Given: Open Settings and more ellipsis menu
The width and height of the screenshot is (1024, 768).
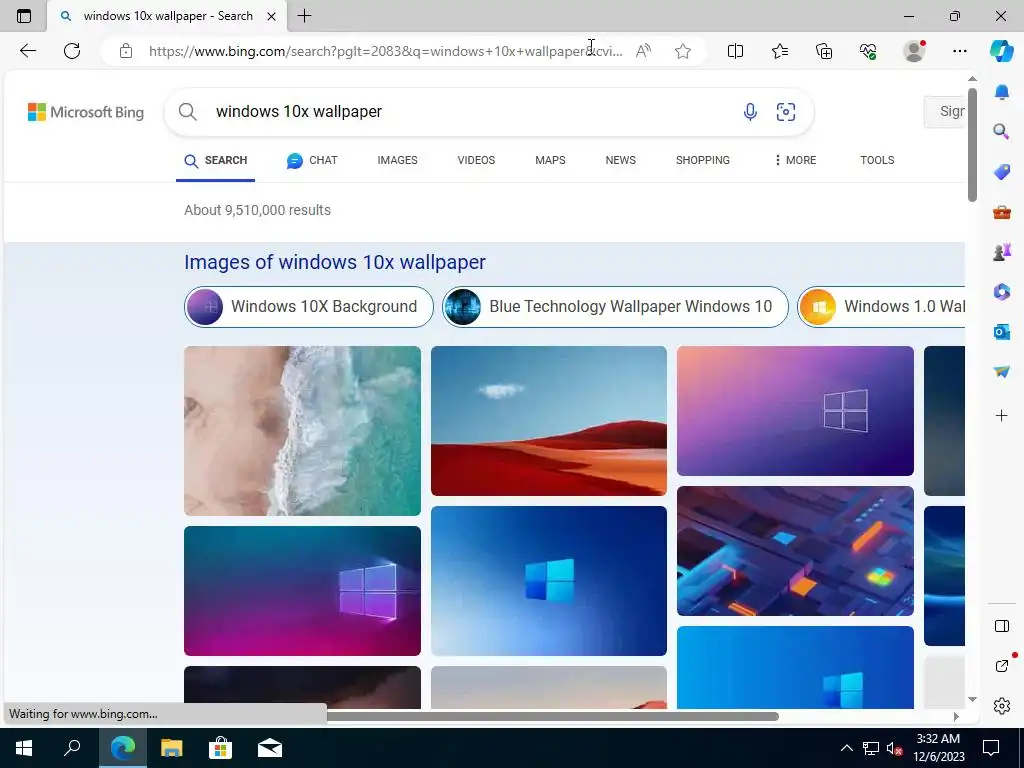Looking at the screenshot, I should tap(959, 51).
